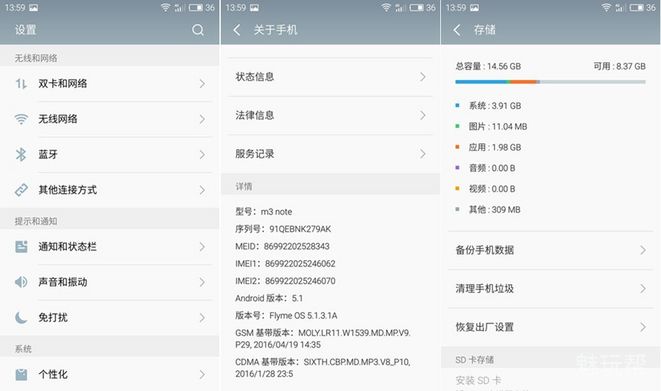This screenshot has width=661, height=391.
Task: Expand the 双卡和网络 row chevron
Action: click(x=202, y=83)
